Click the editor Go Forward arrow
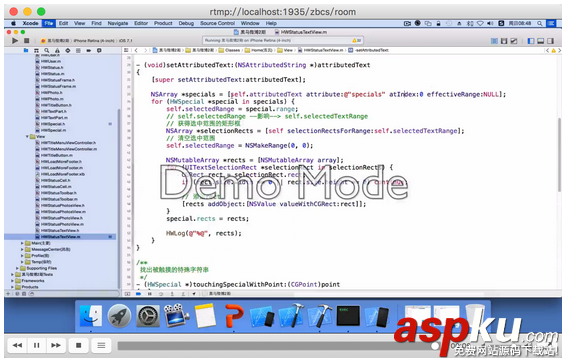 [146, 50]
